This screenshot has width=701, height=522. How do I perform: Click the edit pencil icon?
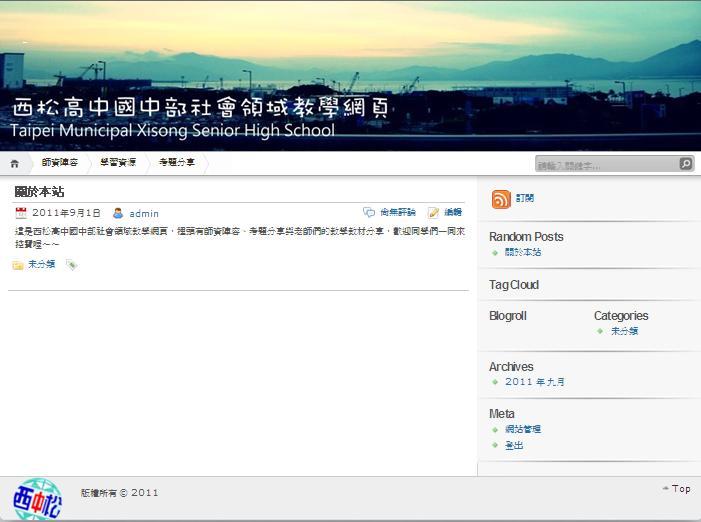(433, 212)
